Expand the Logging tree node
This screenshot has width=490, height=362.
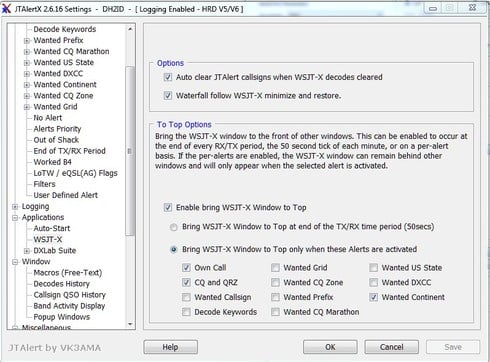click(15, 207)
